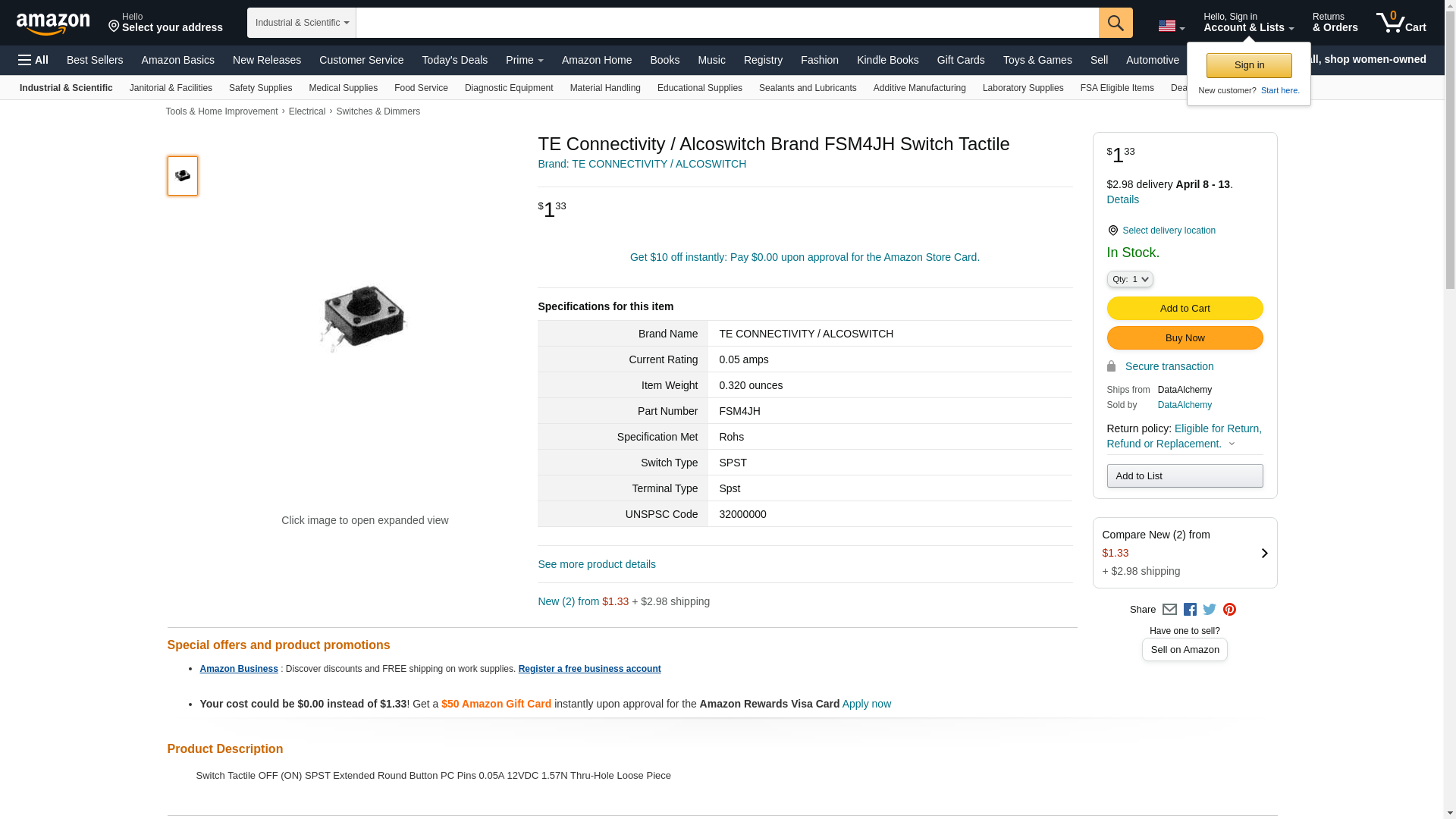Share the product on Pinterest

point(1229,610)
